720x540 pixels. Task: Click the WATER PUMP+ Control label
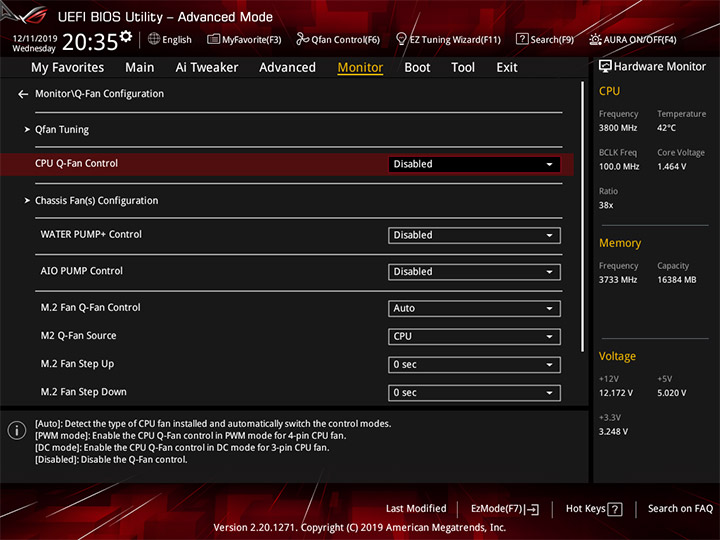point(91,234)
